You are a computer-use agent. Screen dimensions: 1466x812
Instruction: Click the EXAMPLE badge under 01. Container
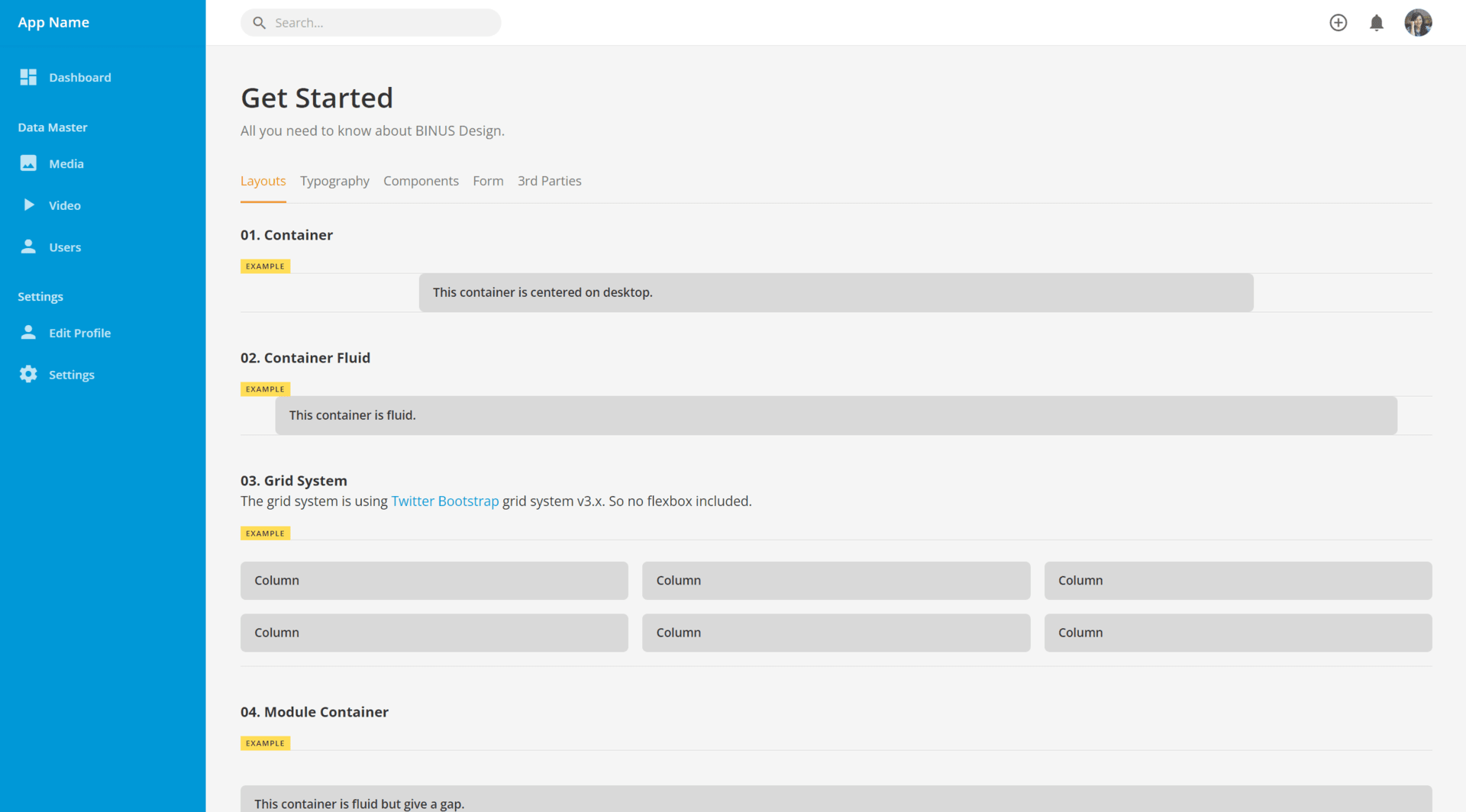point(265,266)
